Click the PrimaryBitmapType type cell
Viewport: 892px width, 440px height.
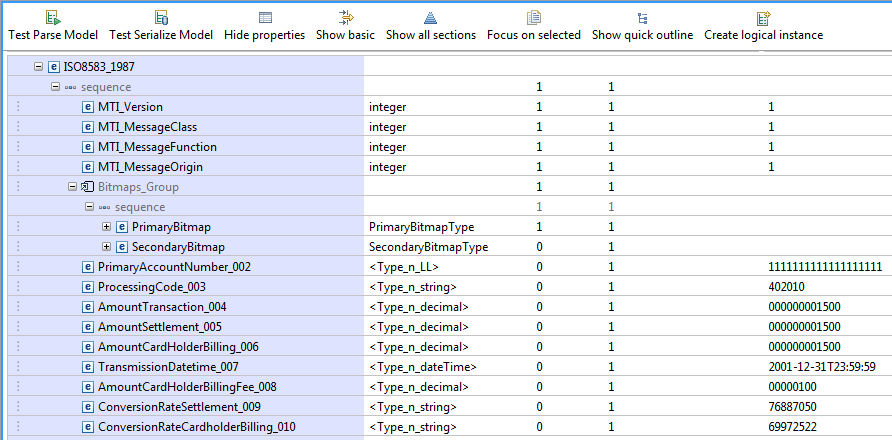click(422, 227)
